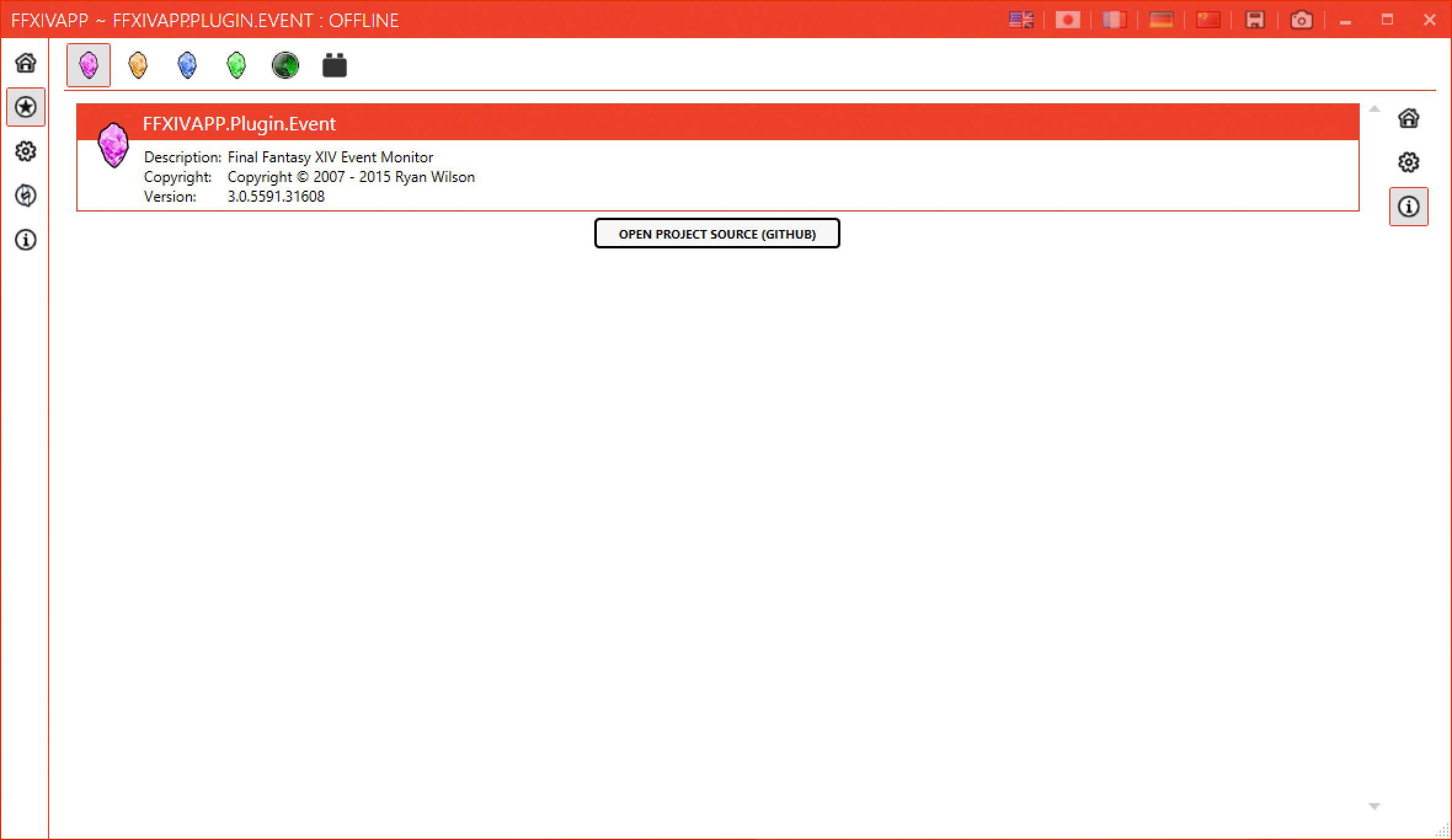1452x840 pixels.
Task: Go to plugin Home on right sidebar
Action: (1409, 118)
